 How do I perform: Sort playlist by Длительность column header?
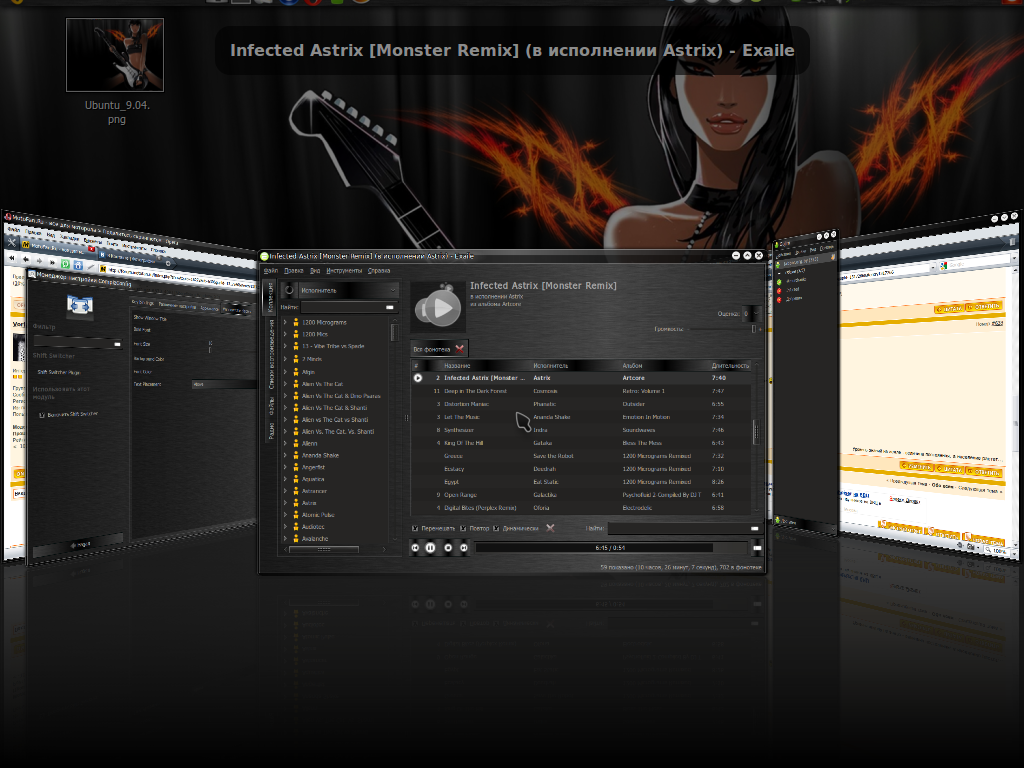tap(730, 366)
